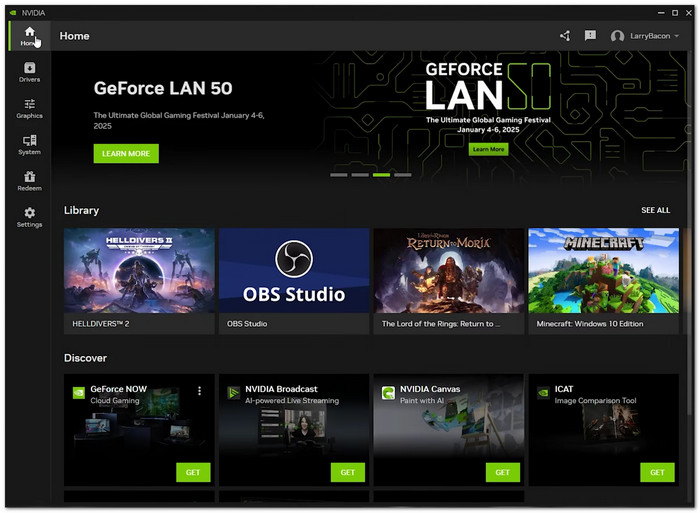The width and height of the screenshot is (700, 513).
Task: Click the OBS Studio caption text
Action: (247, 324)
